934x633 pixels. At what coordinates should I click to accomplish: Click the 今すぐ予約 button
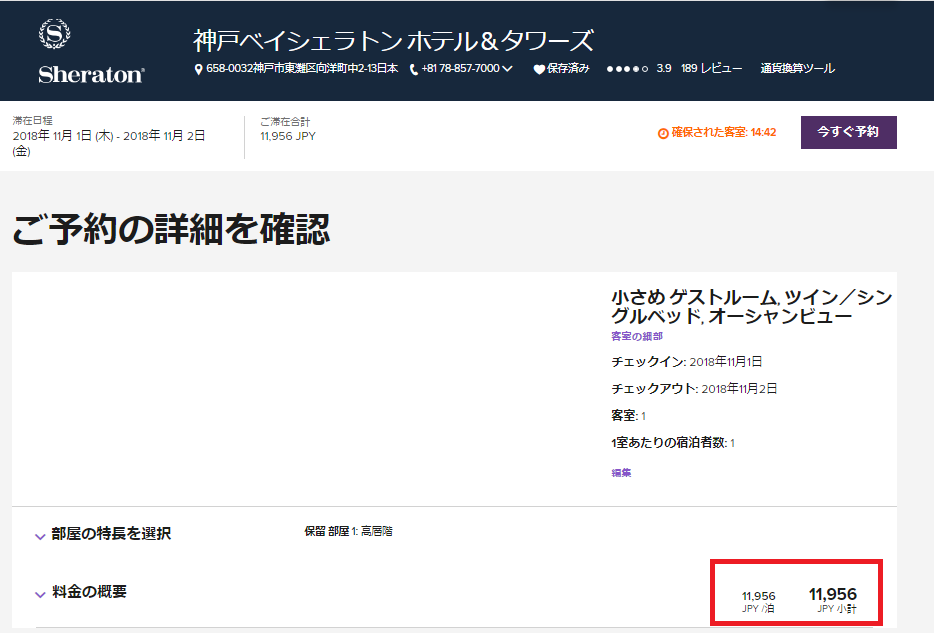click(848, 132)
